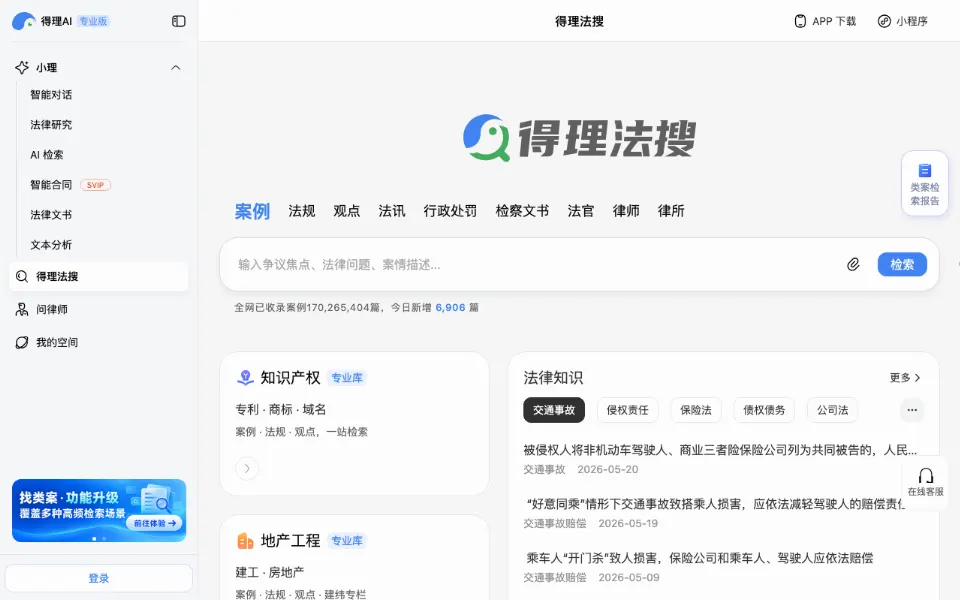Click 问律师 person icon
The height and width of the screenshot is (600, 960).
pos(22,309)
